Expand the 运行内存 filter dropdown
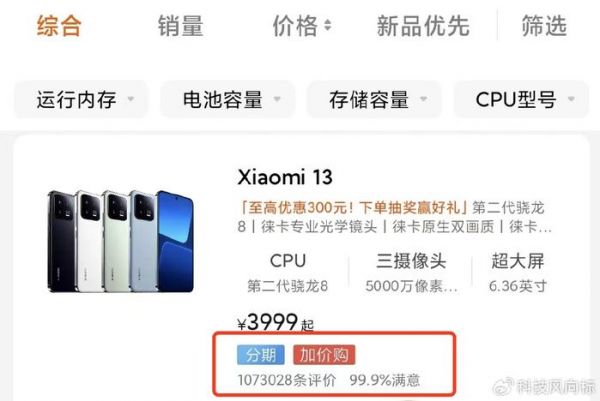 81,99
